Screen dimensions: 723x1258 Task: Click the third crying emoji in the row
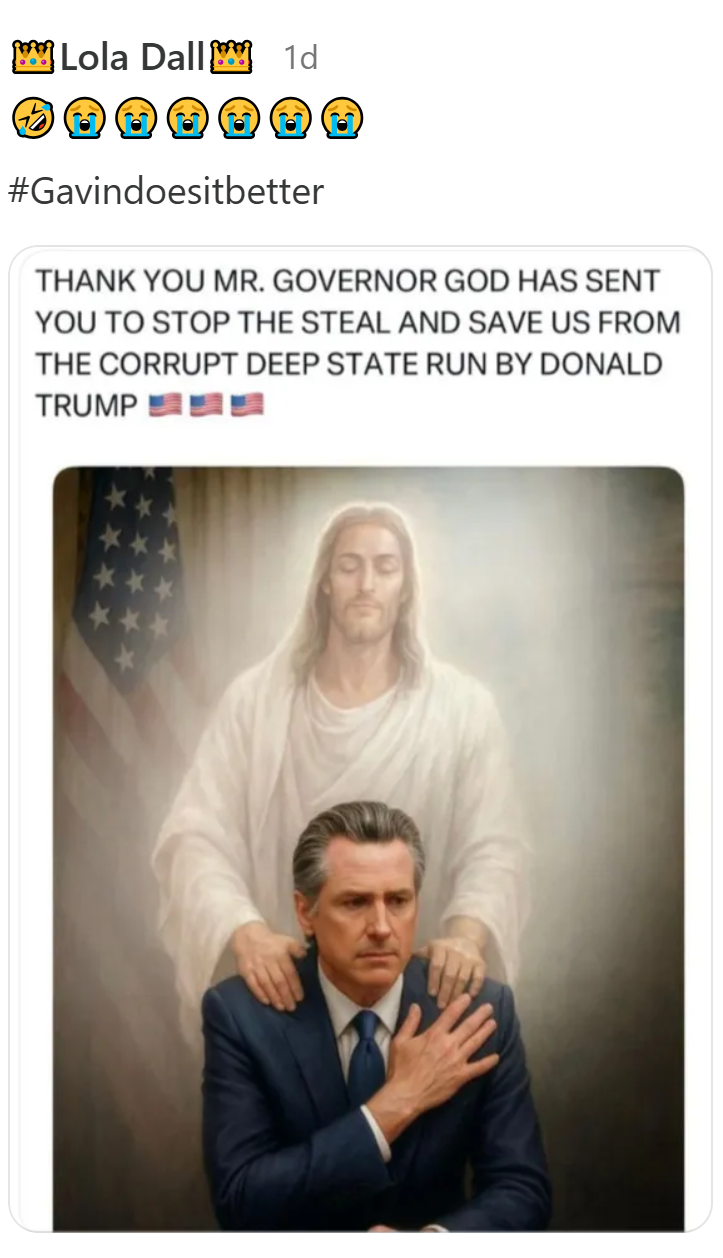[187, 119]
